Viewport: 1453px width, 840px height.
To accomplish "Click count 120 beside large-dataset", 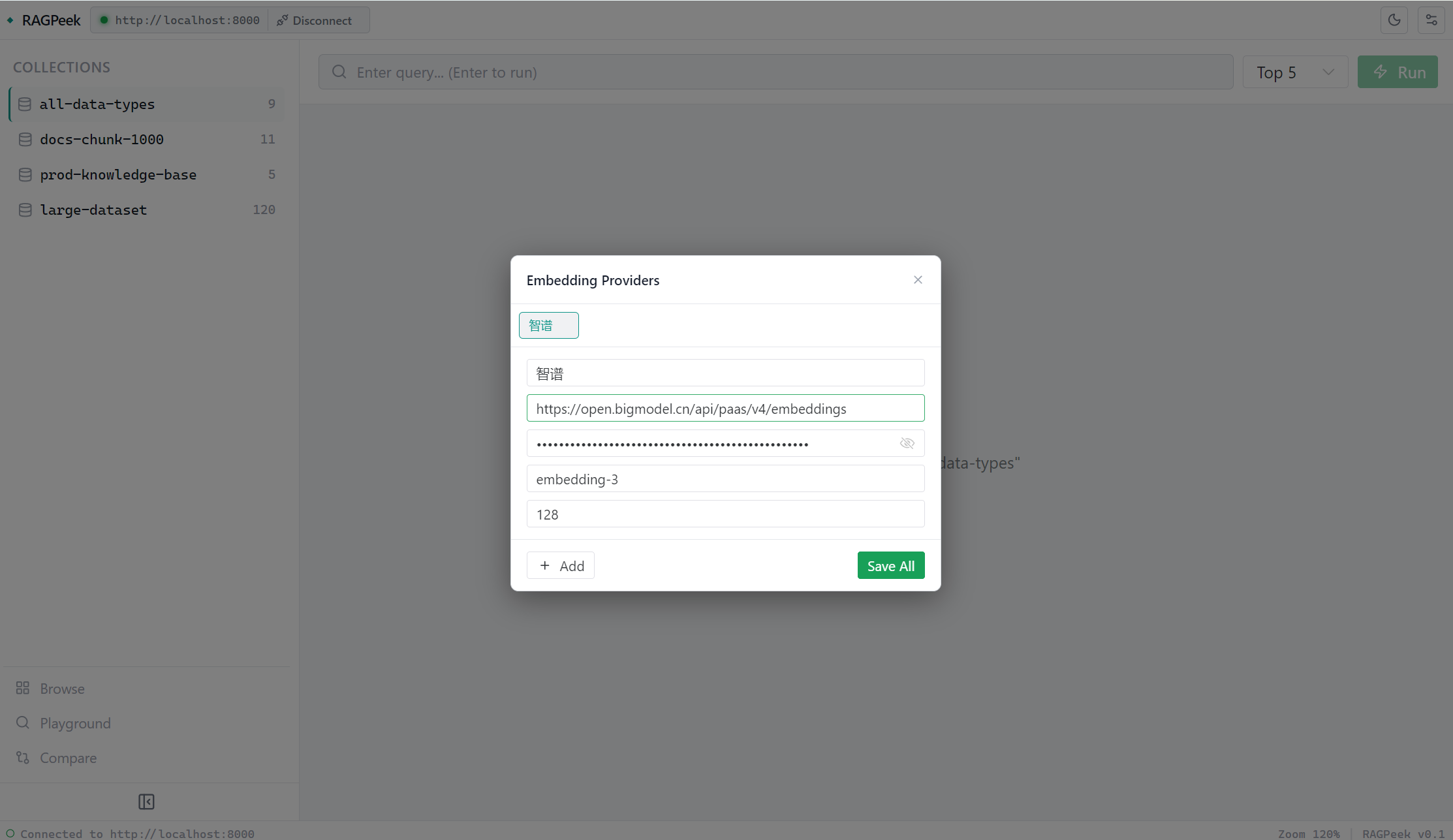I will [x=264, y=210].
